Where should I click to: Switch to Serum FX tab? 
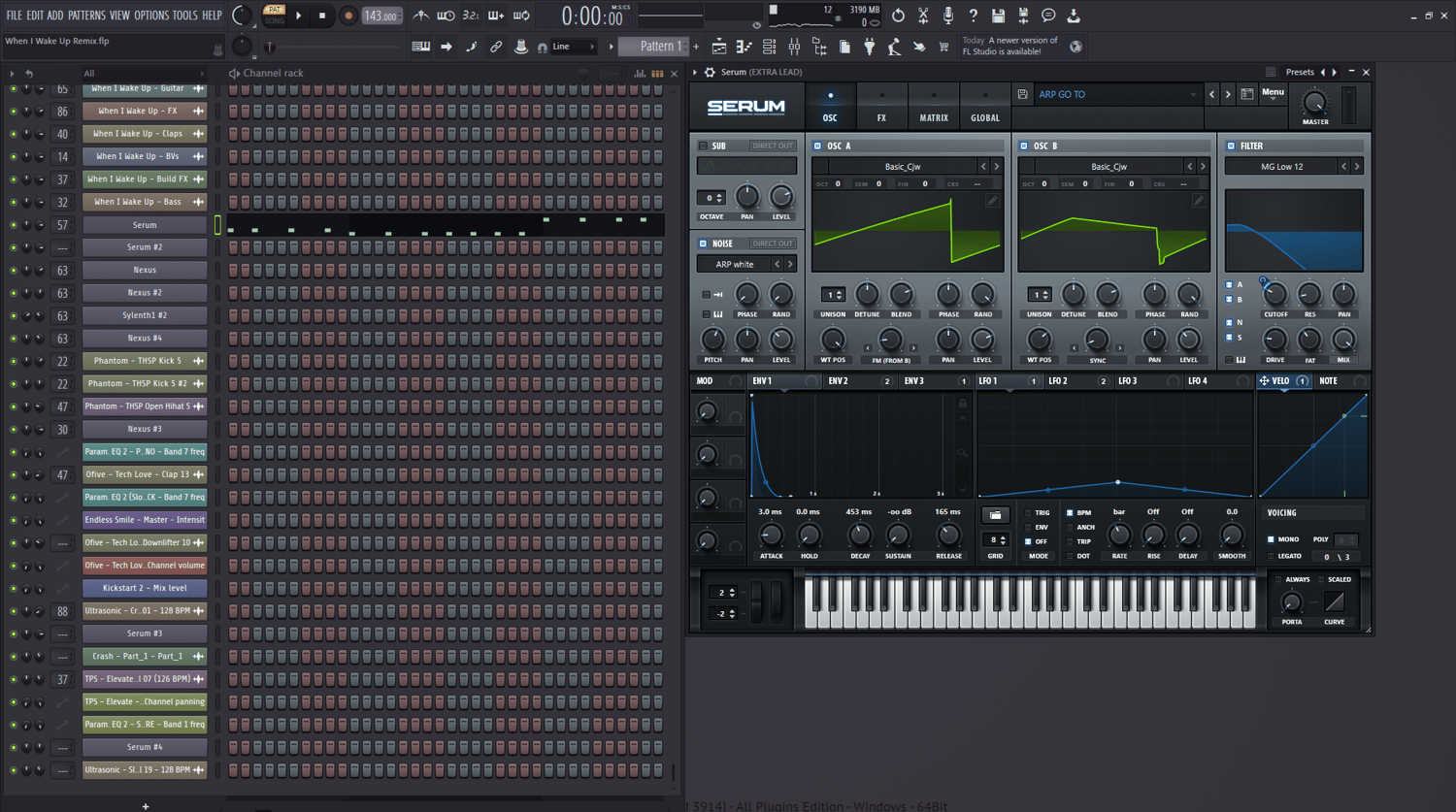point(881,107)
